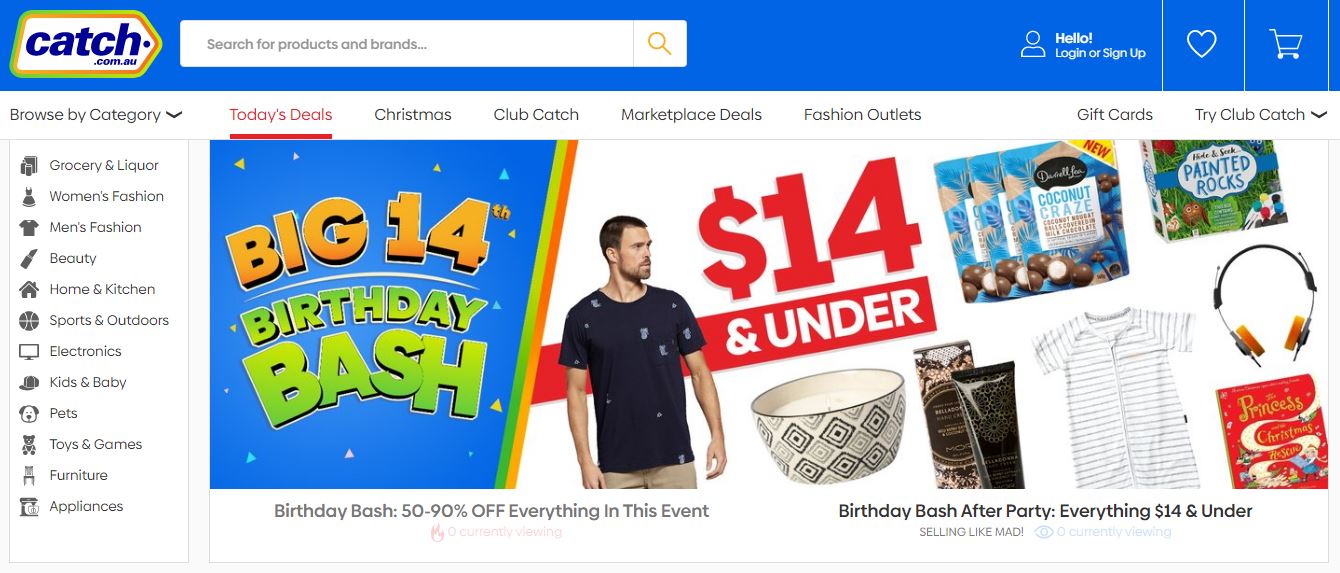1340x573 pixels.
Task: Open the Gift Cards link
Action: [1115, 115]
